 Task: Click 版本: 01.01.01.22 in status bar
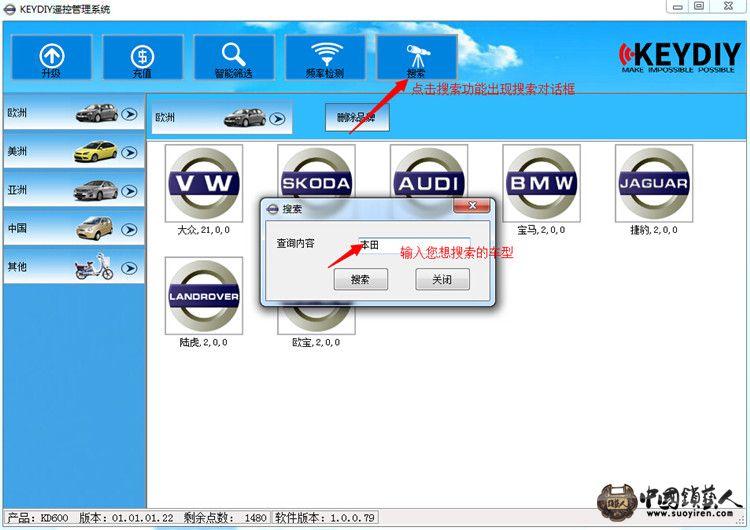click(126, 518)
